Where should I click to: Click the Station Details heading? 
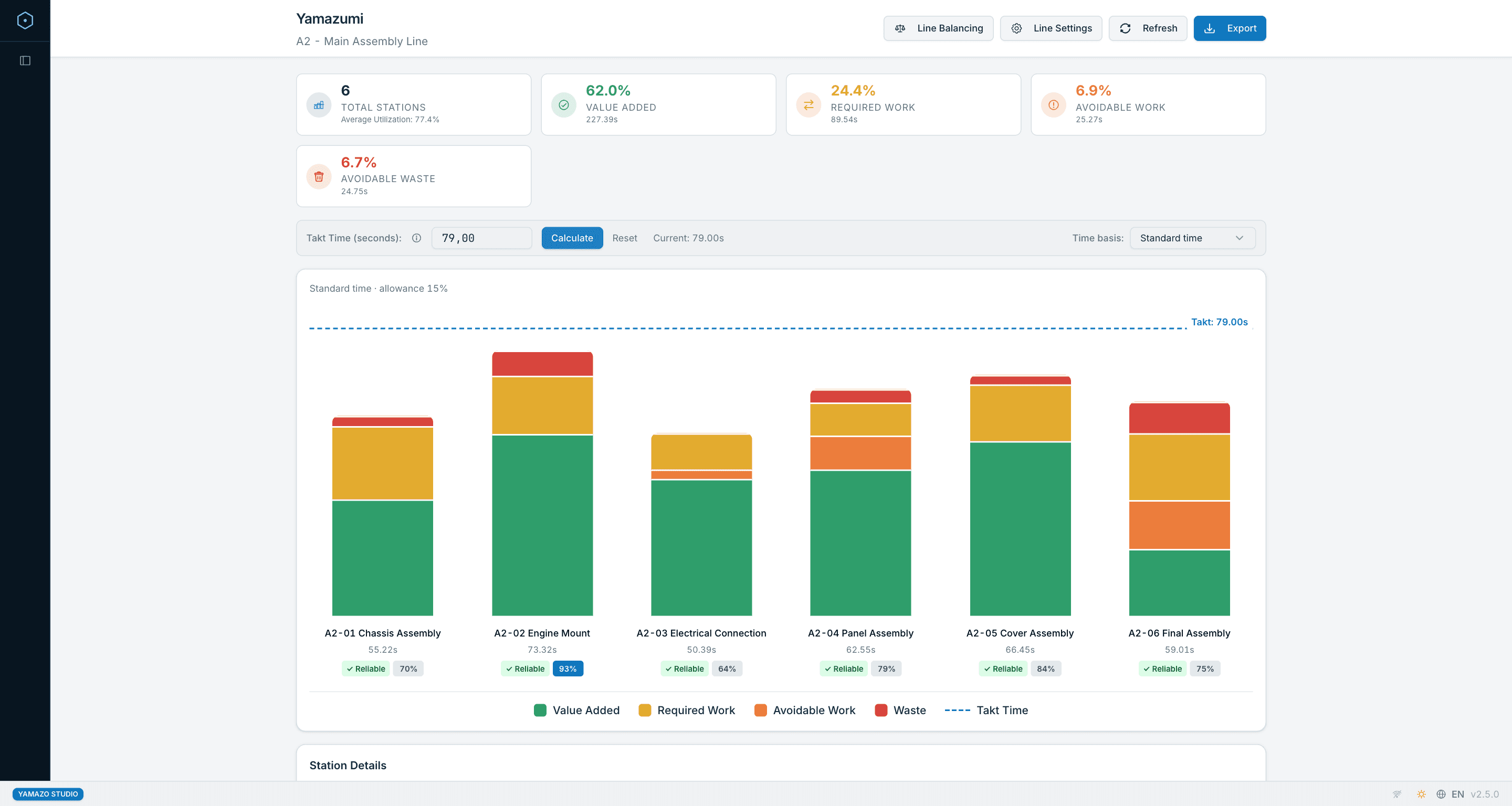click(x=348, y=766)
